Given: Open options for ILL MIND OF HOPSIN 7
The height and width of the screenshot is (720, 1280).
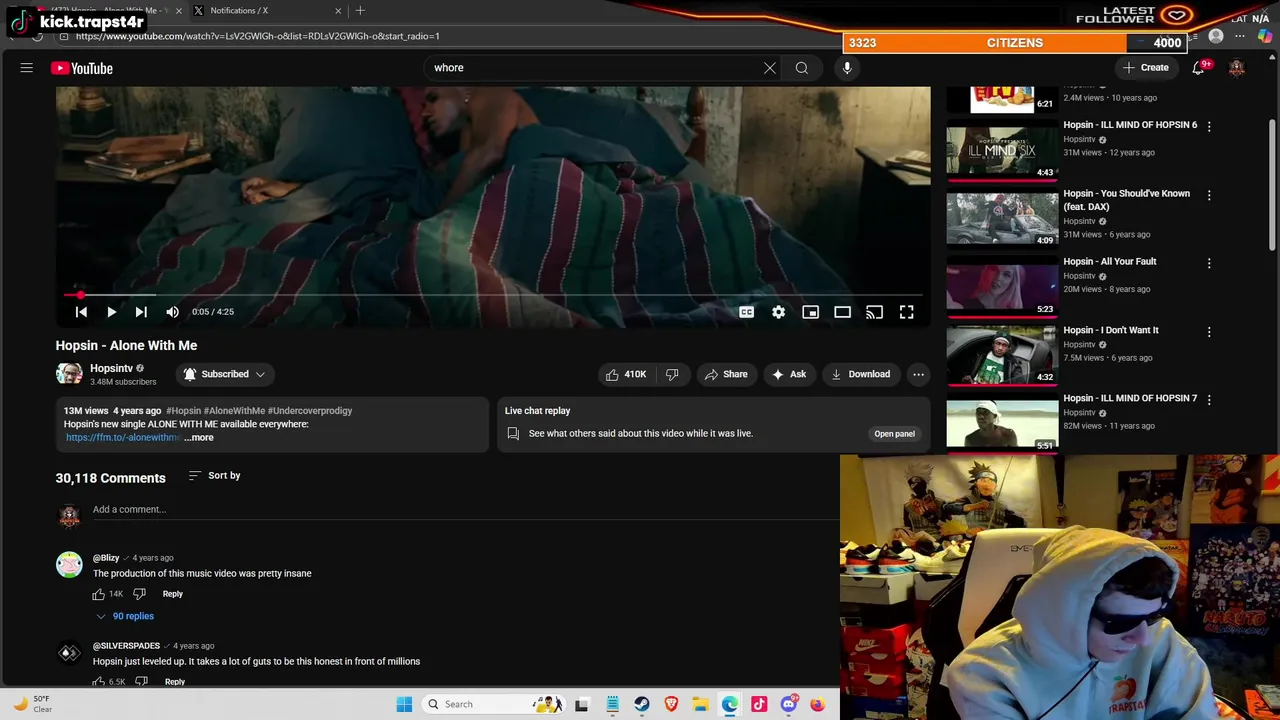Looking at the screenshot, I should coord(1209,400).
